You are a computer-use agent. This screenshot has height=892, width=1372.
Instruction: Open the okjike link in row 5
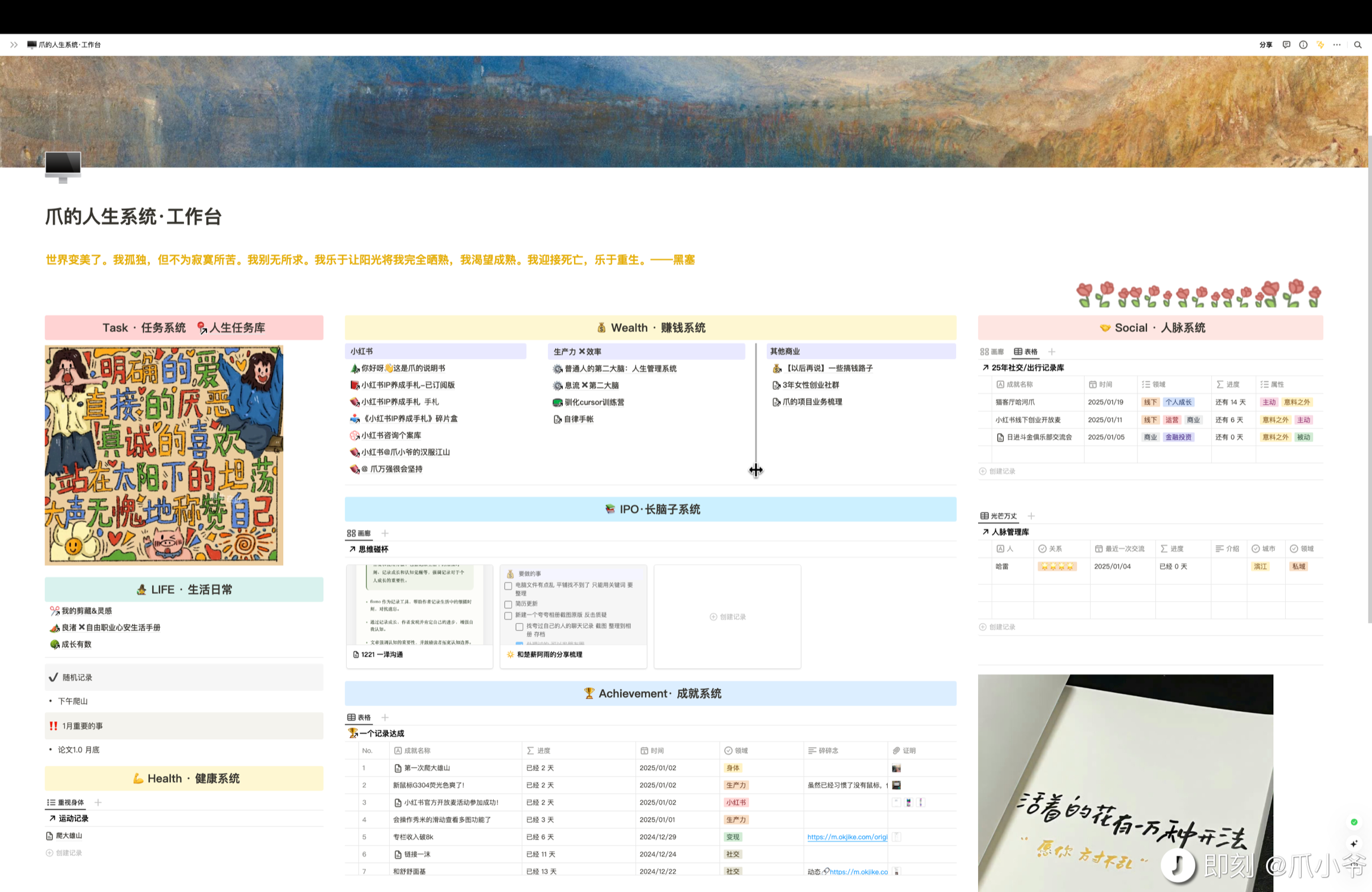click(847, 837)
